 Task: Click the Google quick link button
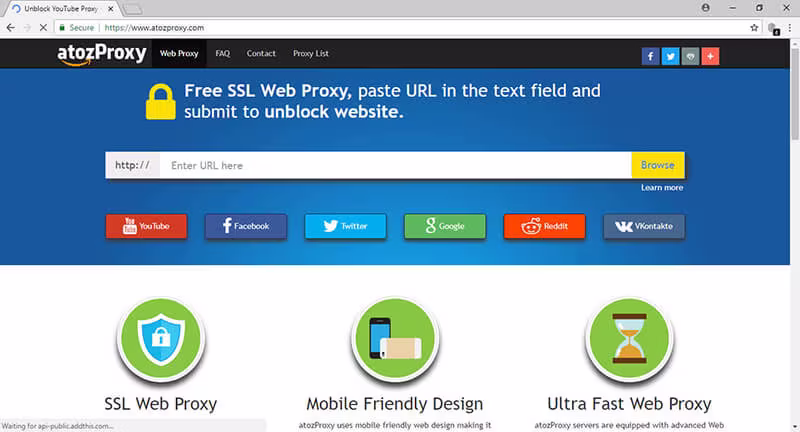[x=445, y=226]
